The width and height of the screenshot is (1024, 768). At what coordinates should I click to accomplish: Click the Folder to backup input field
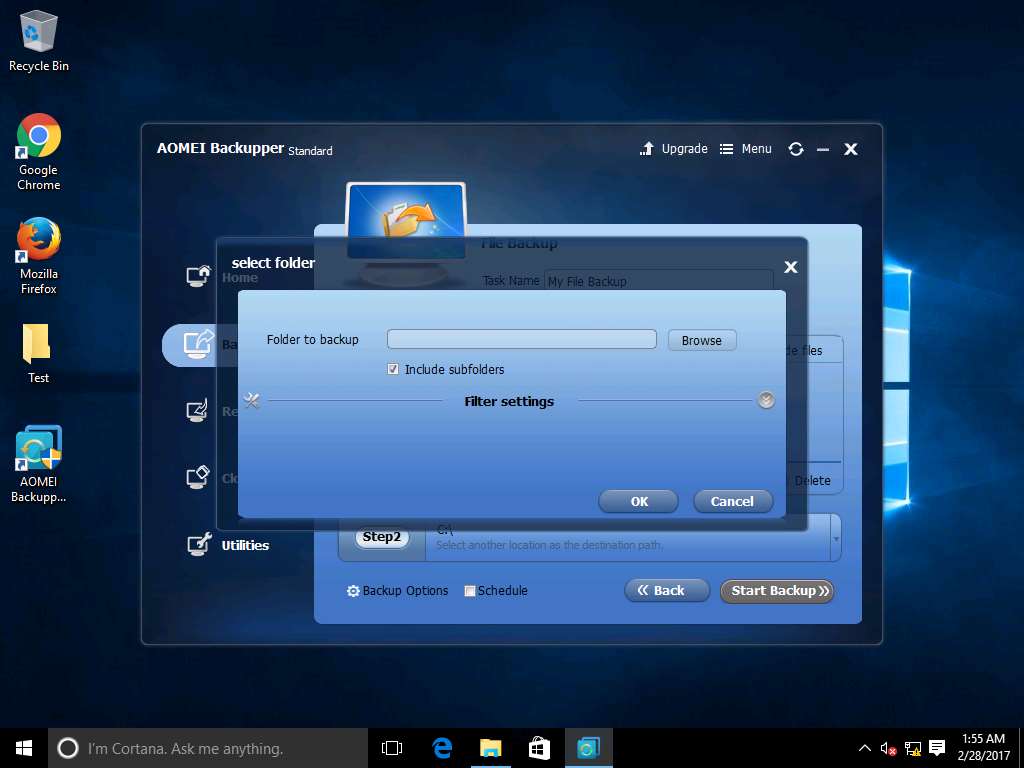pos(522,339)
